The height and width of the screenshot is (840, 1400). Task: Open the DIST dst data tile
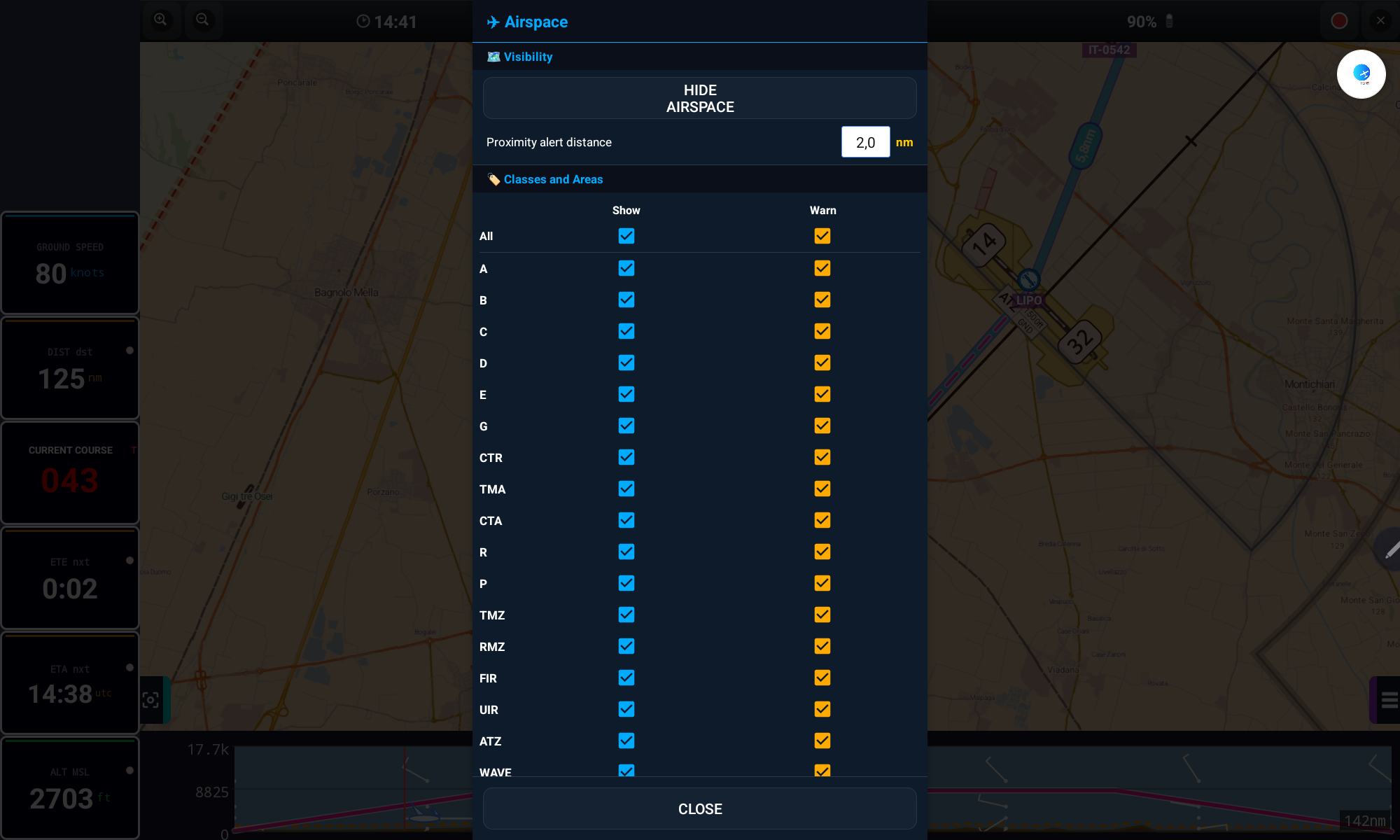point(70,368)
